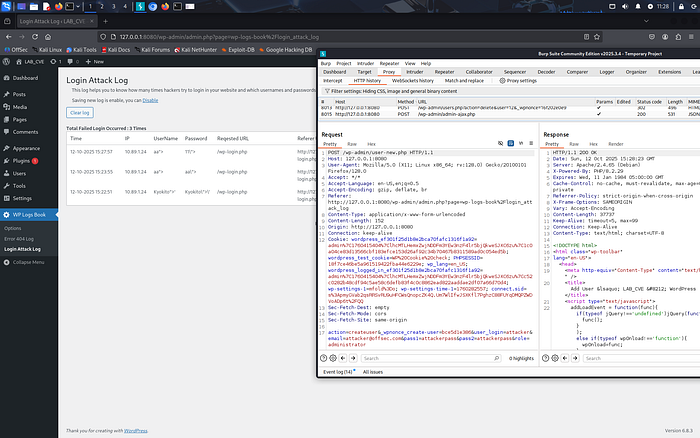Switch Request view to the Raw tab

click(x=352, y=144)
